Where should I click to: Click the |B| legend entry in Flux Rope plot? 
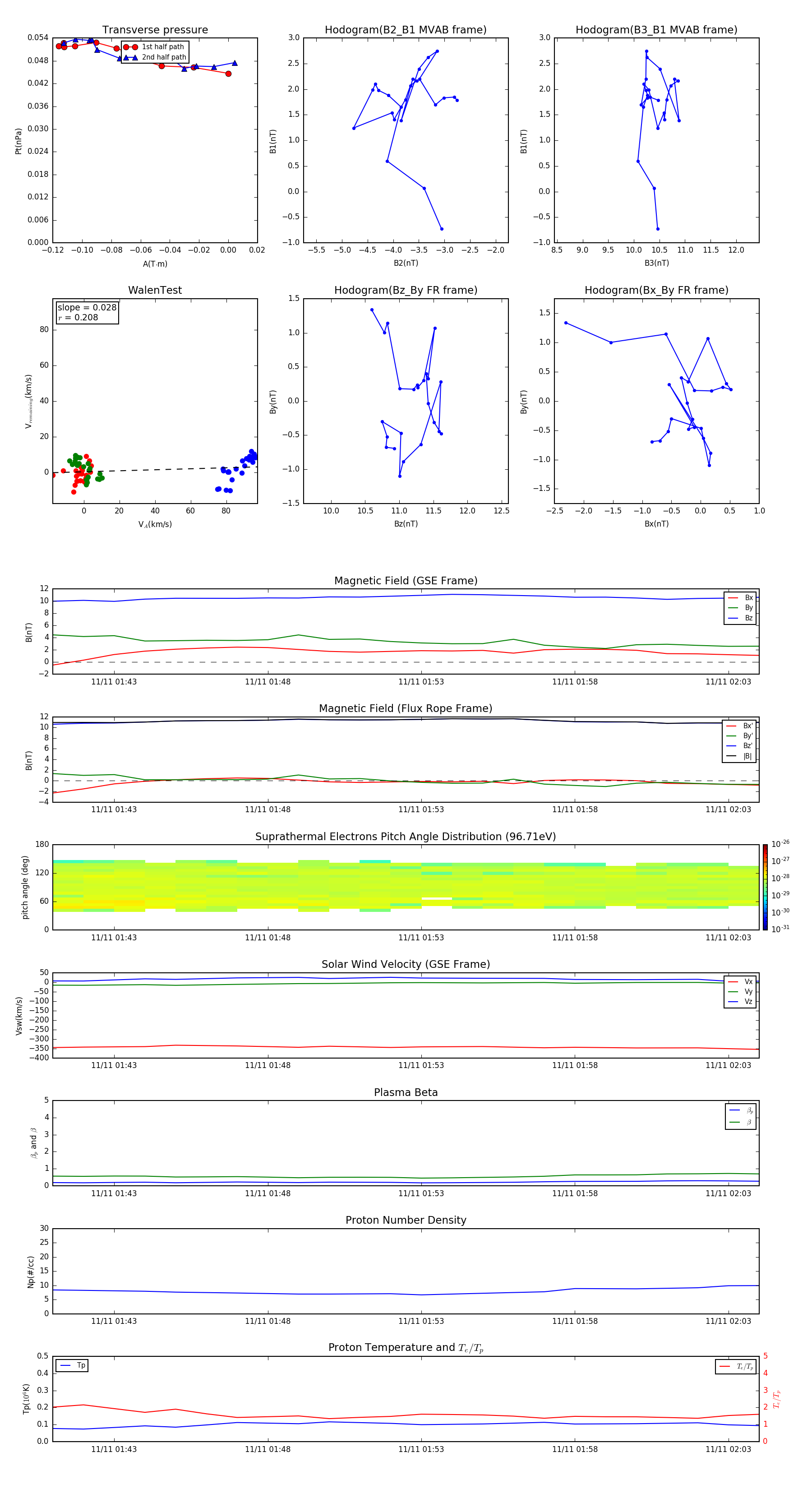point(739,756)
